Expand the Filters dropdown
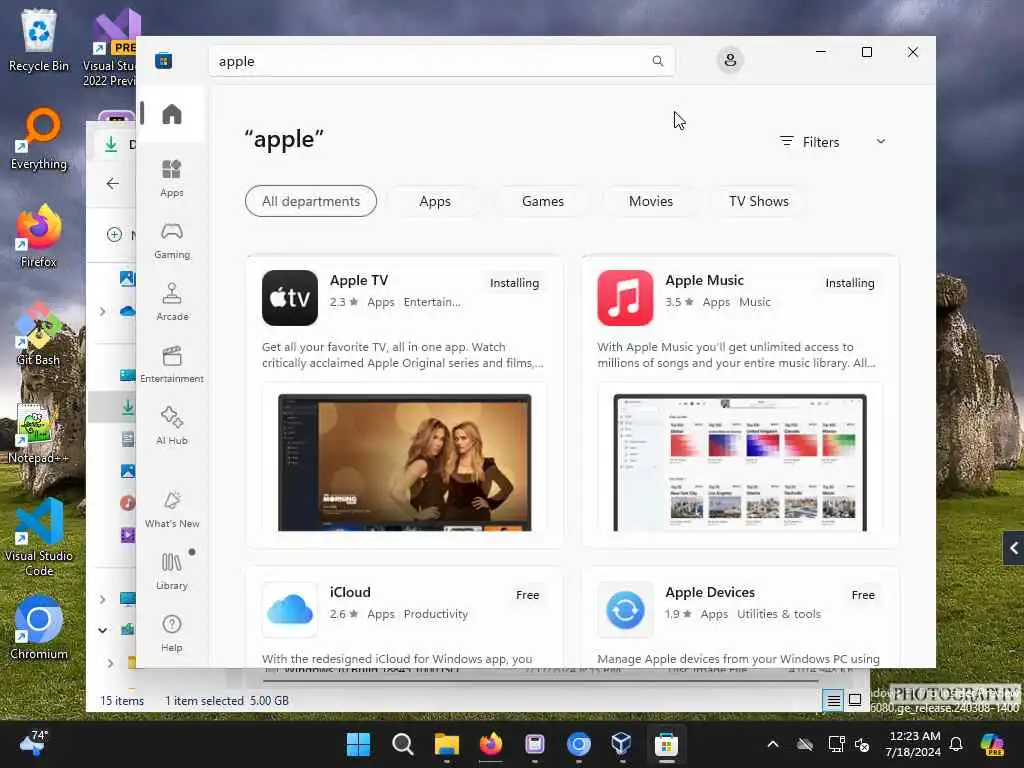 pyautogui.click(x=833, y=142)
